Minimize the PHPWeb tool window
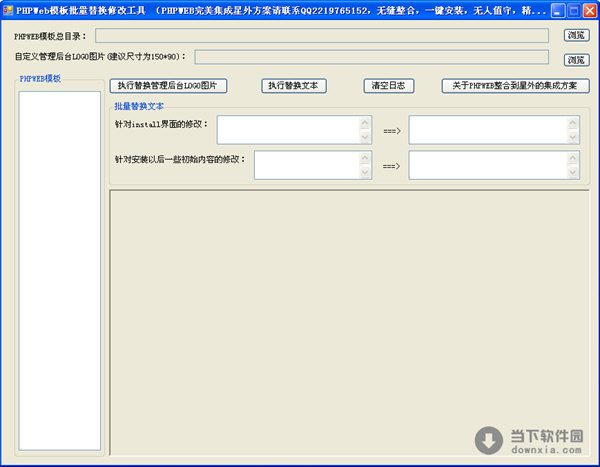 558,11
